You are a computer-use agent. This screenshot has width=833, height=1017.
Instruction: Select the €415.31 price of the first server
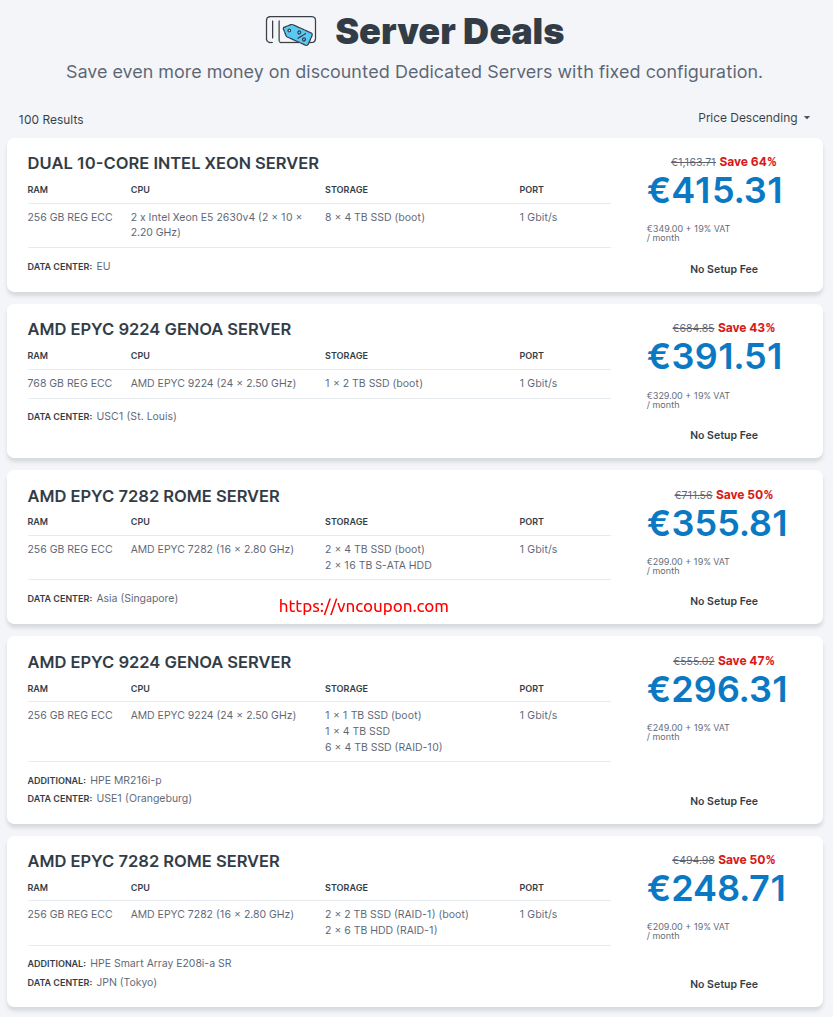pyautogui.click(x=715, y=190)
